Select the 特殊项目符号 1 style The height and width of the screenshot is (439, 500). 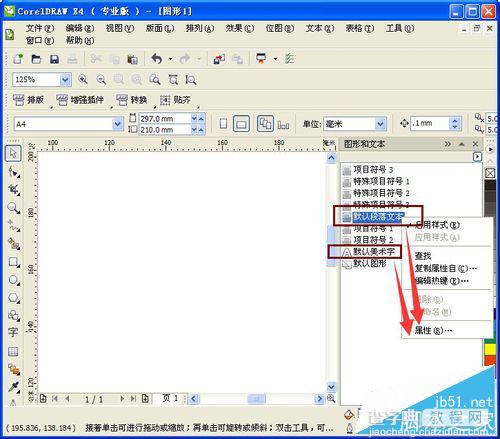[x=376, y=181]
